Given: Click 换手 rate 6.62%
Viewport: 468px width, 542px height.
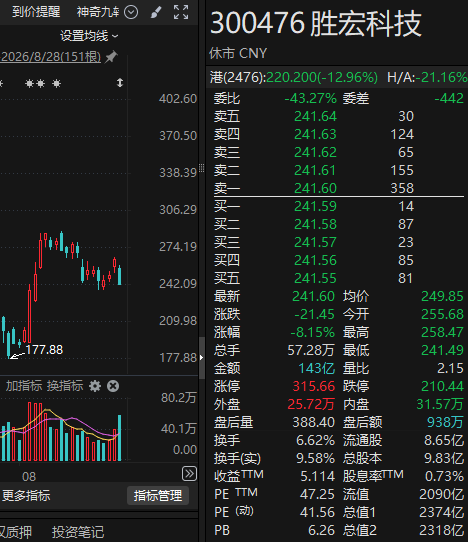Looking at the screenshot, I should (315, 440).
